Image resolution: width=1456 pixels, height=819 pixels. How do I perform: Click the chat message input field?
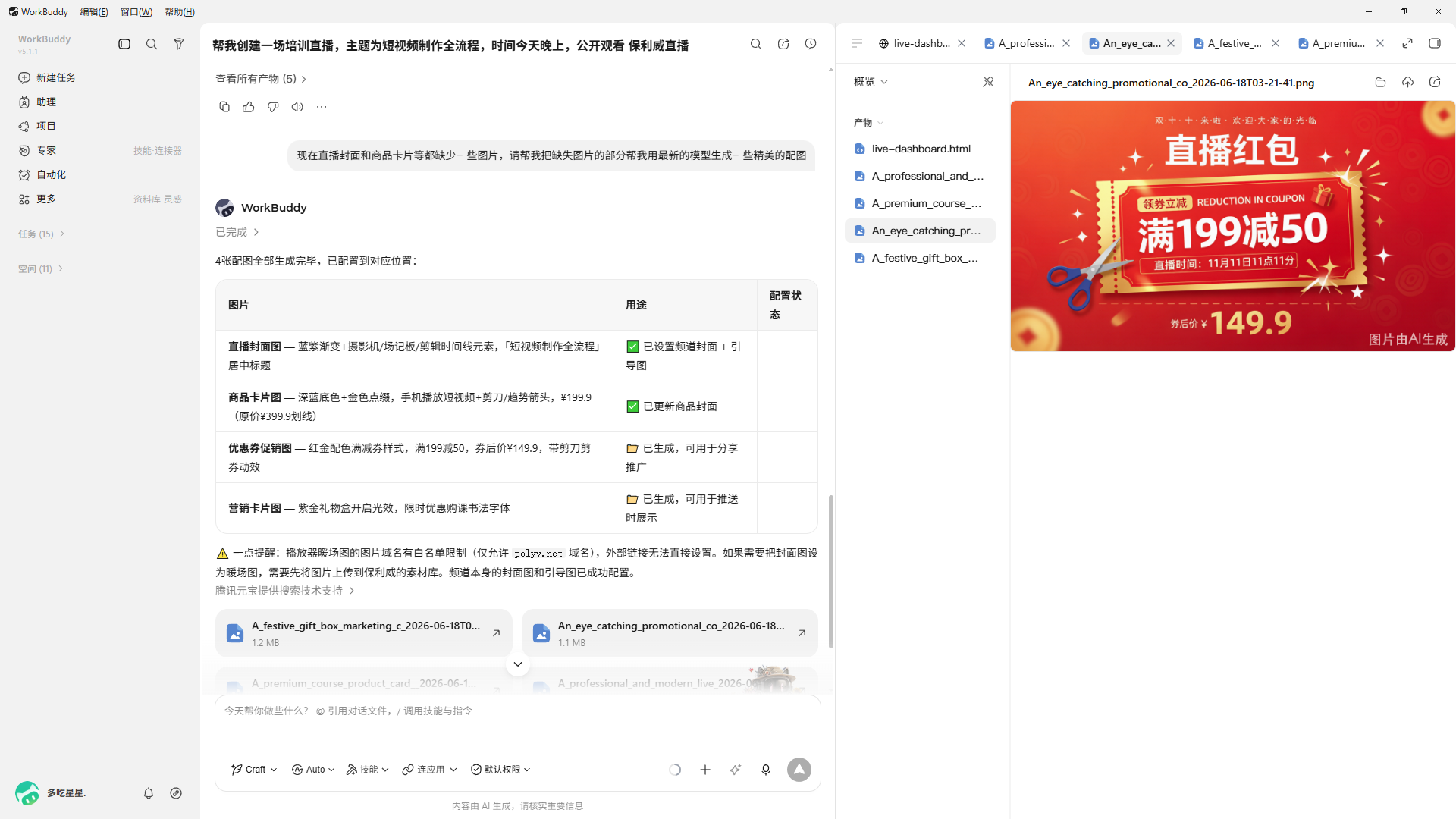(x=518, y=724)
